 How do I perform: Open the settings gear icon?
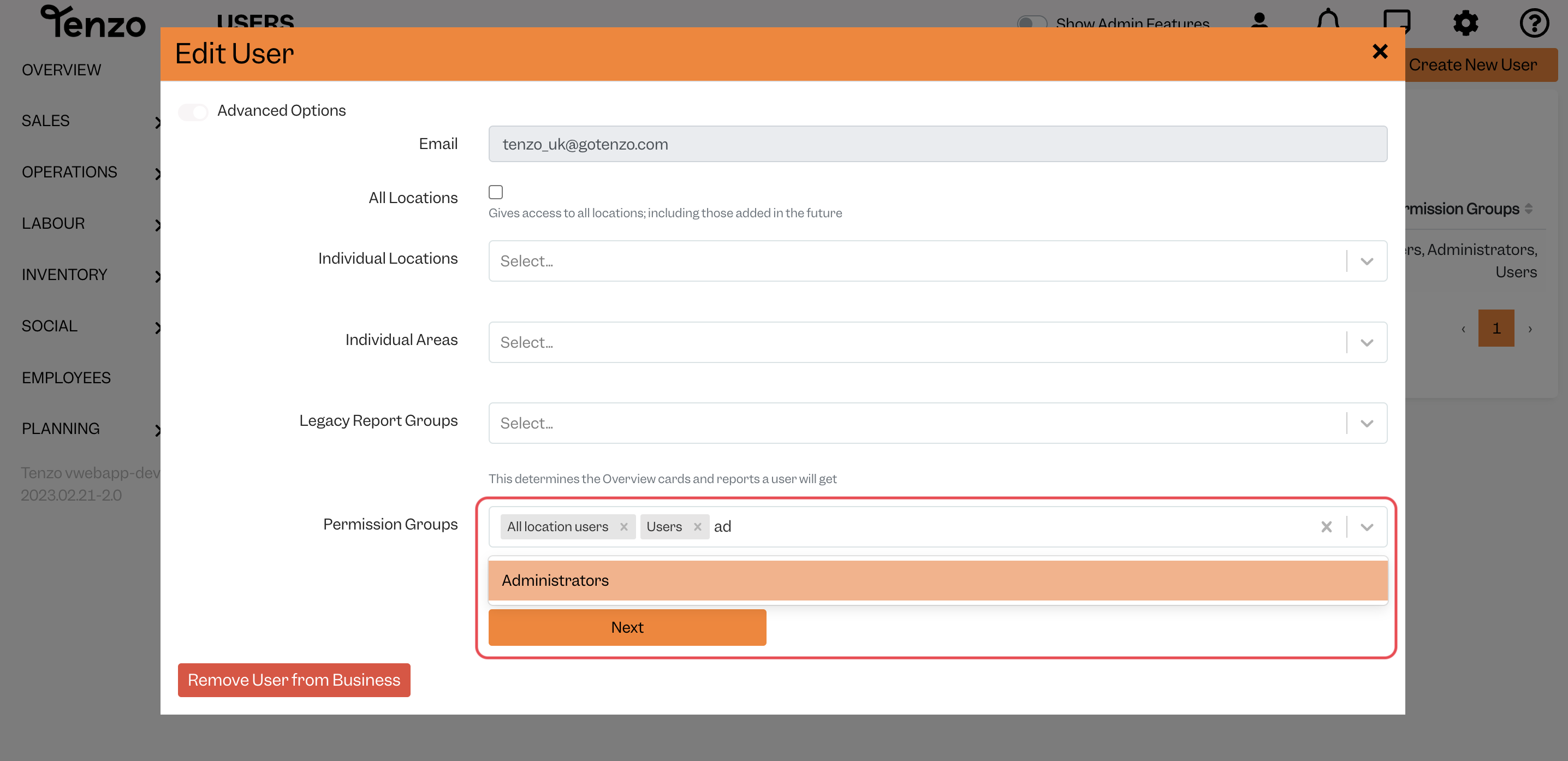coord(1466,23)
